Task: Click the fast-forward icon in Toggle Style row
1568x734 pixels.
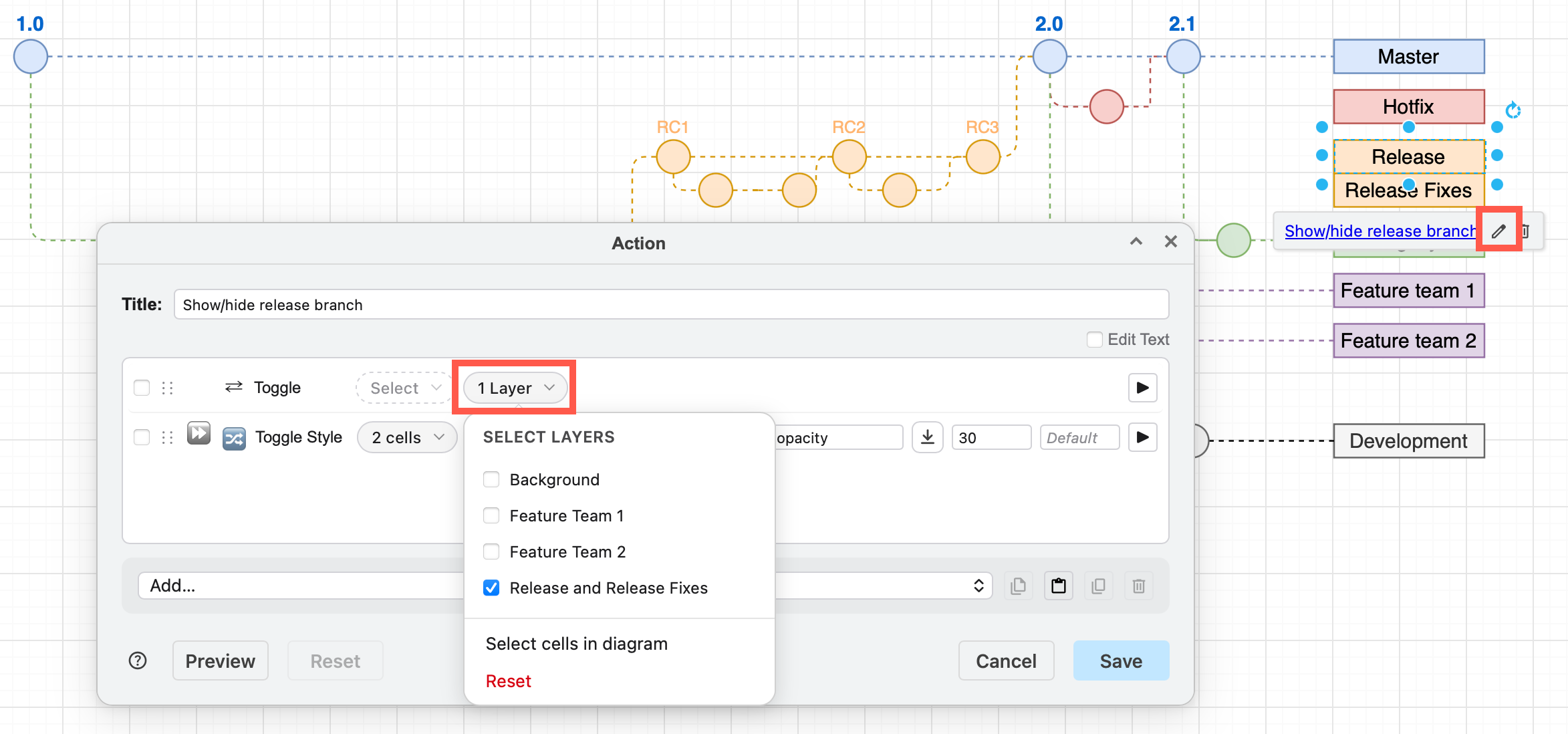Action: [199, 433]
